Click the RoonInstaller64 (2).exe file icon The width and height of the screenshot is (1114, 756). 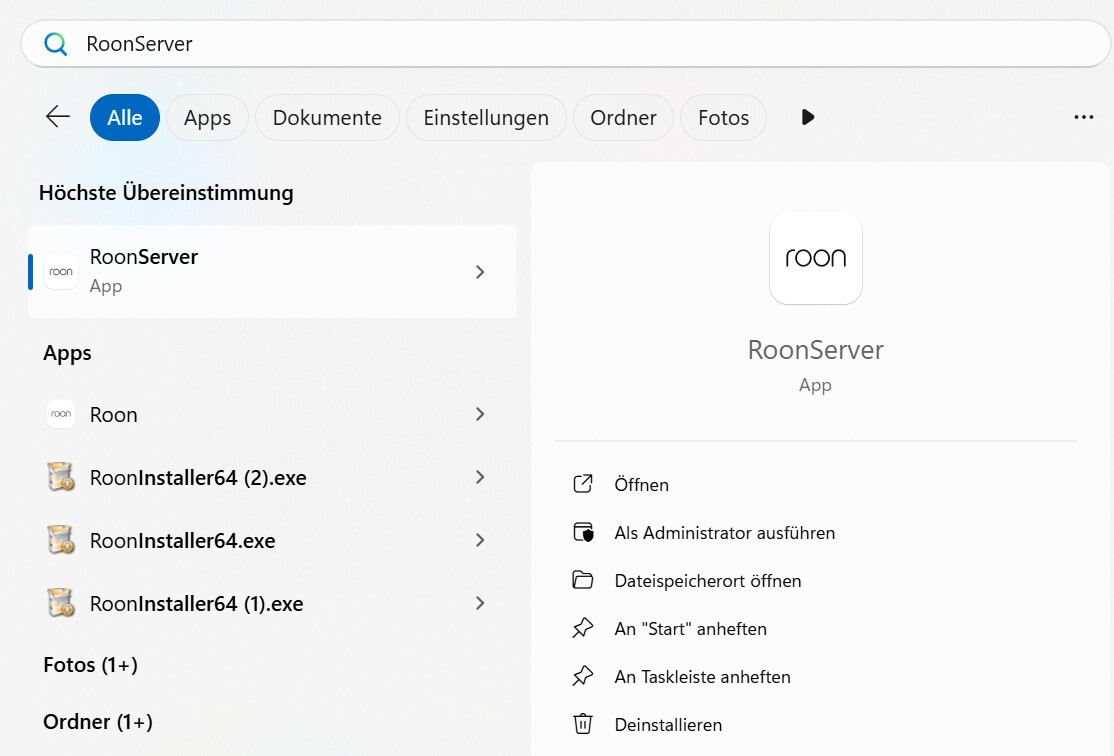[x=60, y=477]
